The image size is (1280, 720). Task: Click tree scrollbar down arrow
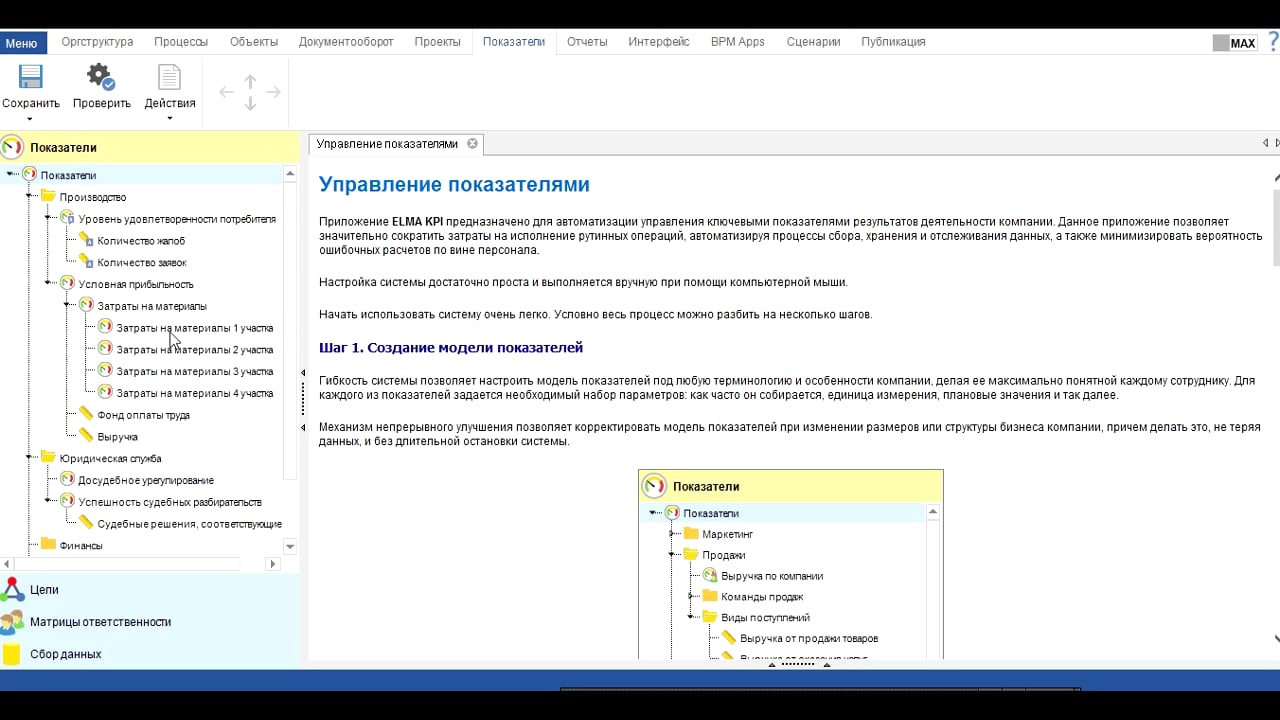(x=290, y=547)
